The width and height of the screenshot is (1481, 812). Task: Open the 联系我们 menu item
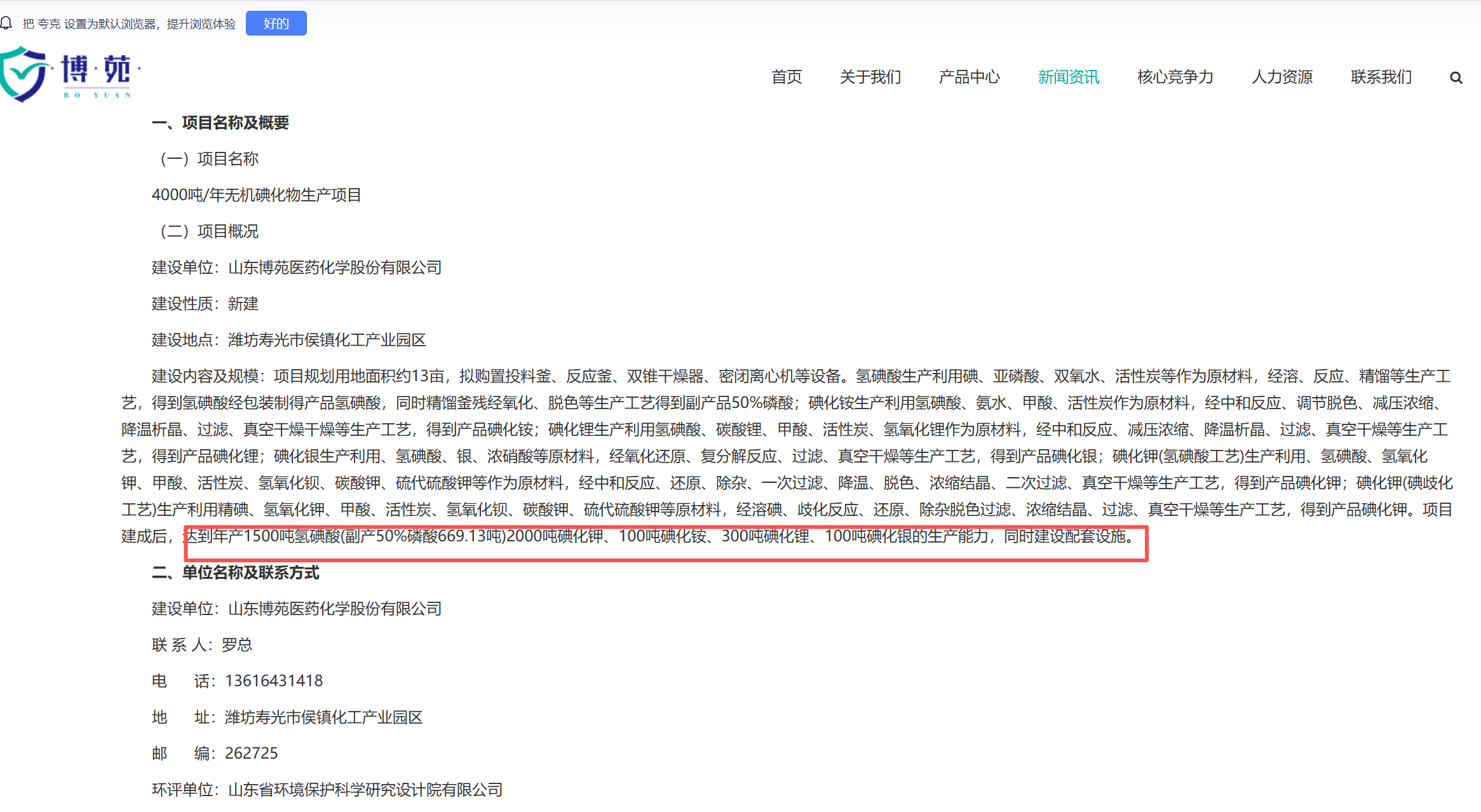pos(1381,77)
